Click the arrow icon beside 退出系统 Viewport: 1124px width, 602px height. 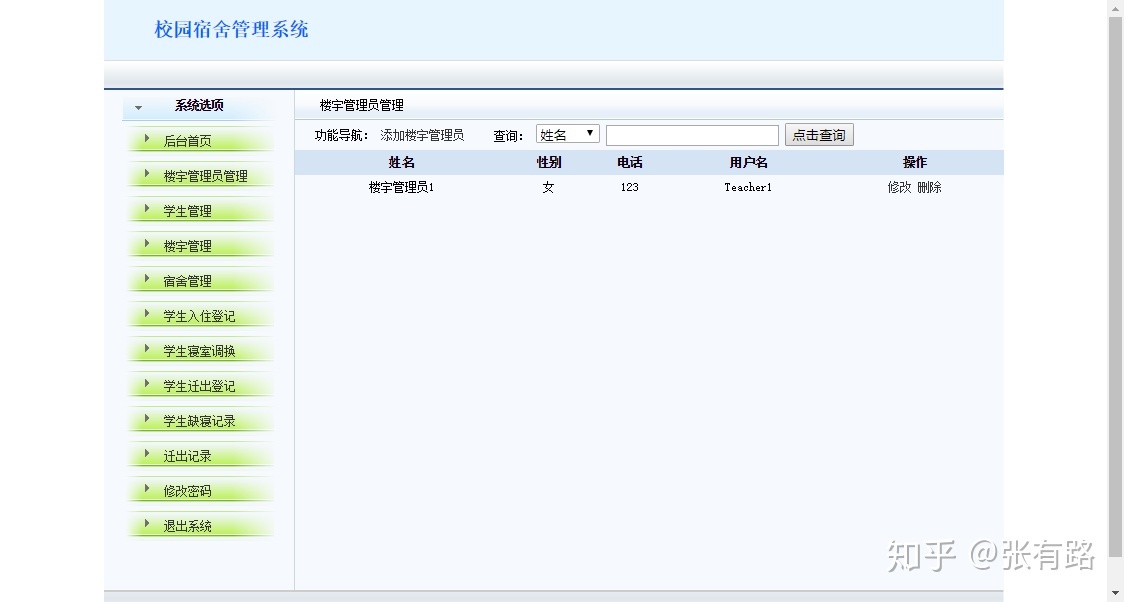click(x=147, y=524)
